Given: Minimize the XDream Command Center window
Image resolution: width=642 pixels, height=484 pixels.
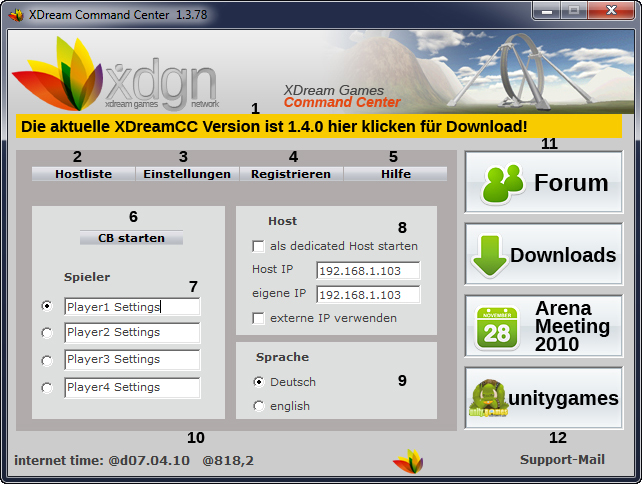Looking at the screenshot, I should (x=547, y=10).
